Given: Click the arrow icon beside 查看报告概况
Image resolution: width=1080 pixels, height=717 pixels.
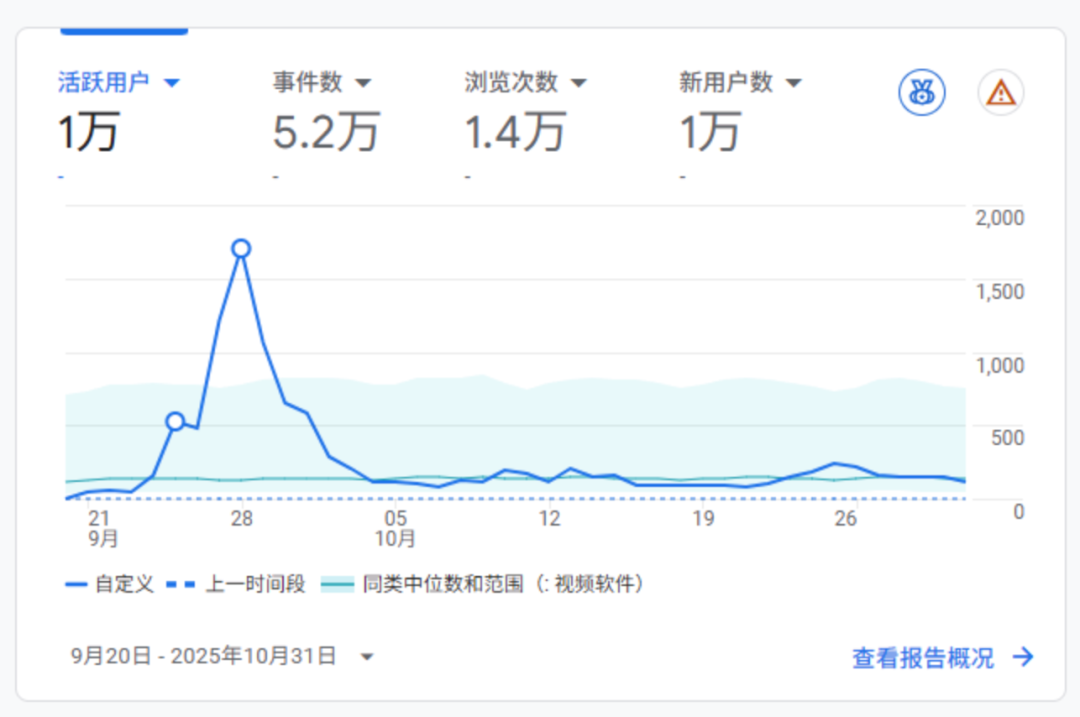Looking at the screenshot, I should point(1021,658).
